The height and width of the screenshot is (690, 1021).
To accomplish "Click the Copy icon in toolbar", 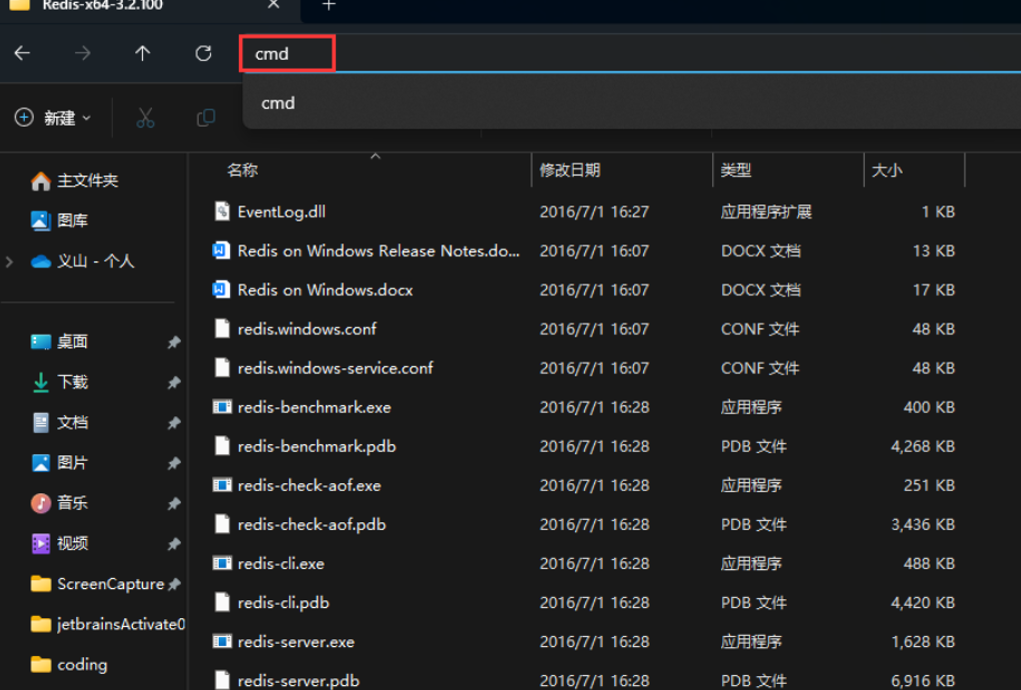I will click(x=206, y=118).
